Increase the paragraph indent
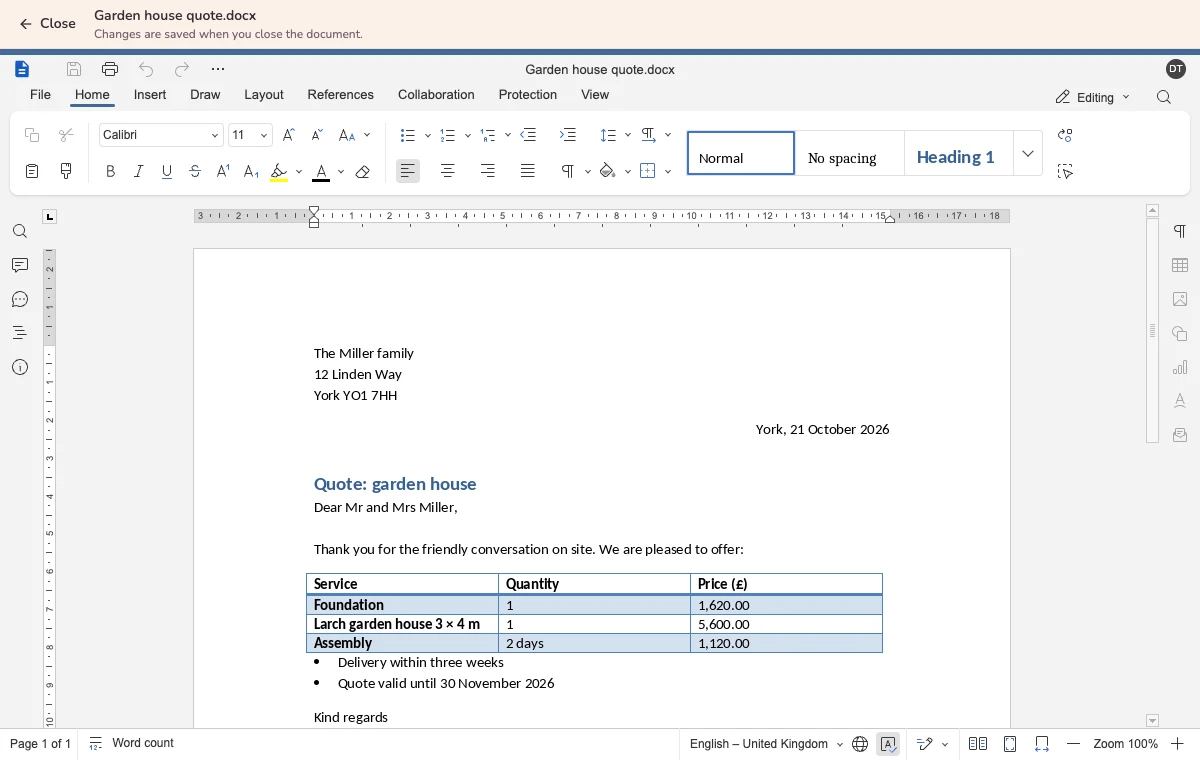The width and height of the screenshot is (1200, 760). tap(568, 135)
